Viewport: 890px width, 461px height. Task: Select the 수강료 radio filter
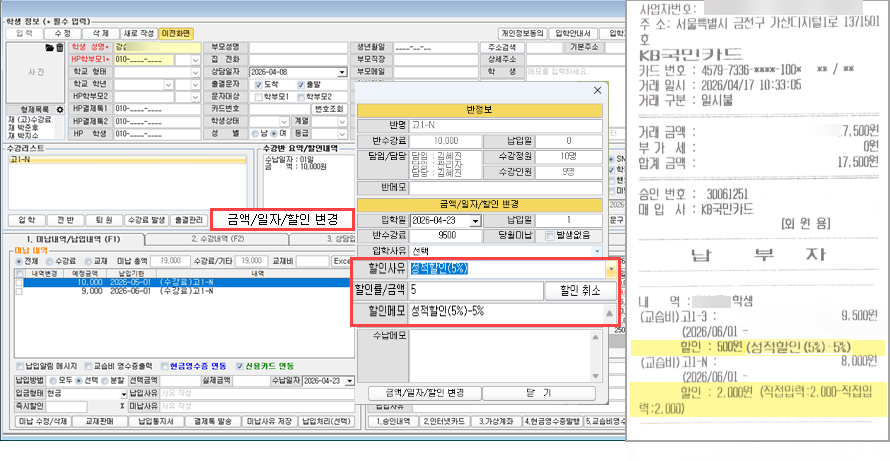coord(48,260)
